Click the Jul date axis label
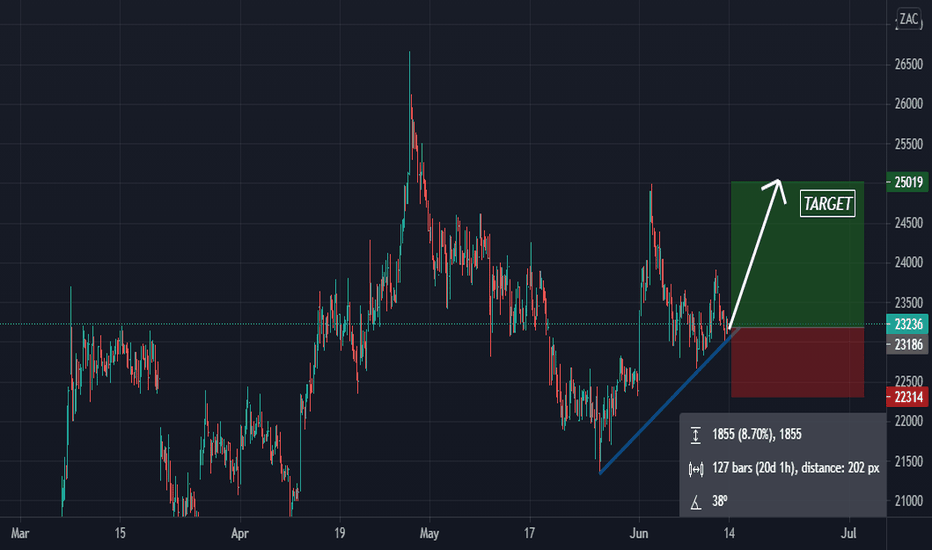The height and width of the screenshot is (550, 932). coord(849,533)
